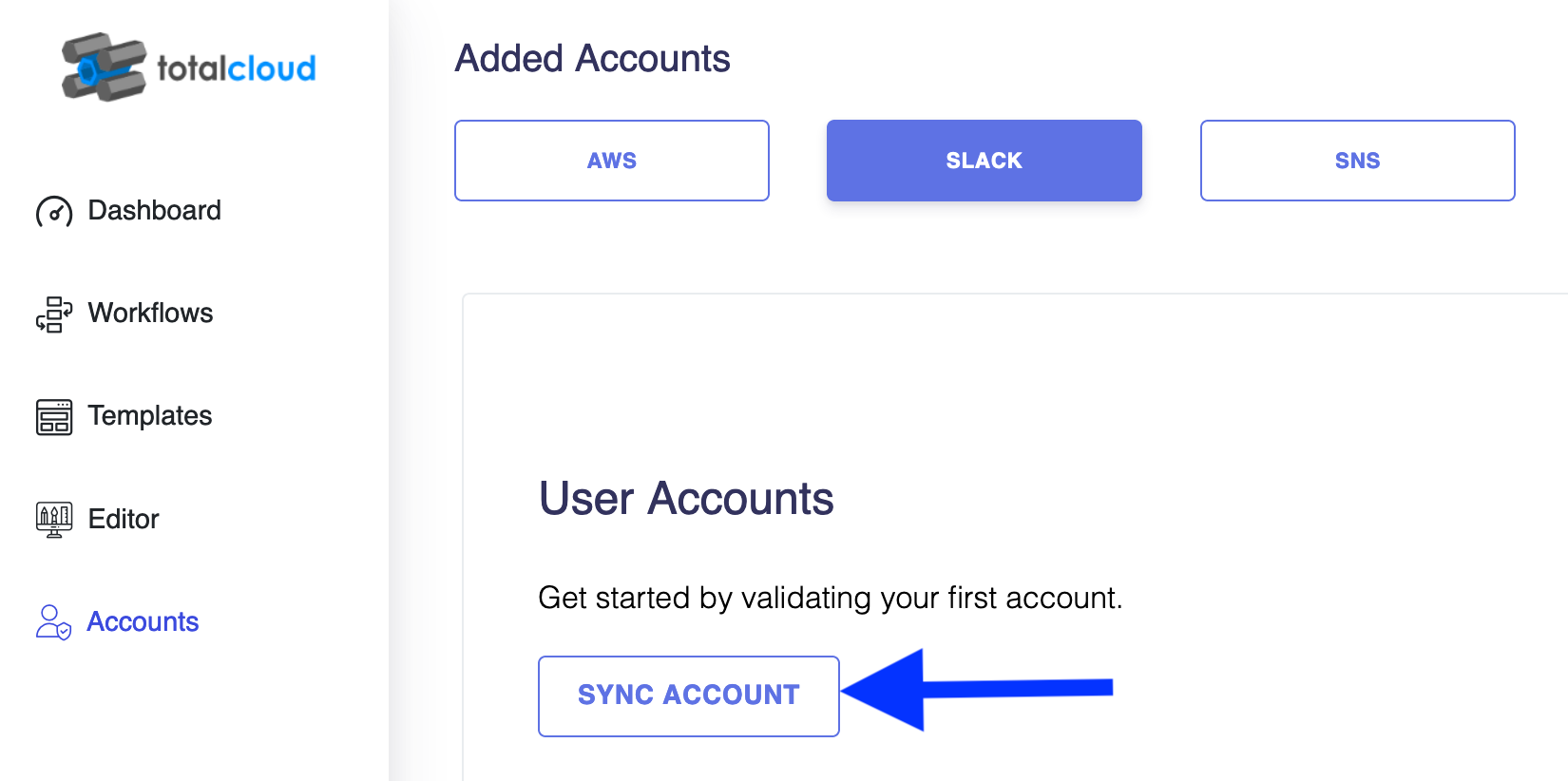Image resolution: width=1568 pixels, height=781 pixels.
Task: Select the Accounts label in sidebar
Action: point(143,621)
